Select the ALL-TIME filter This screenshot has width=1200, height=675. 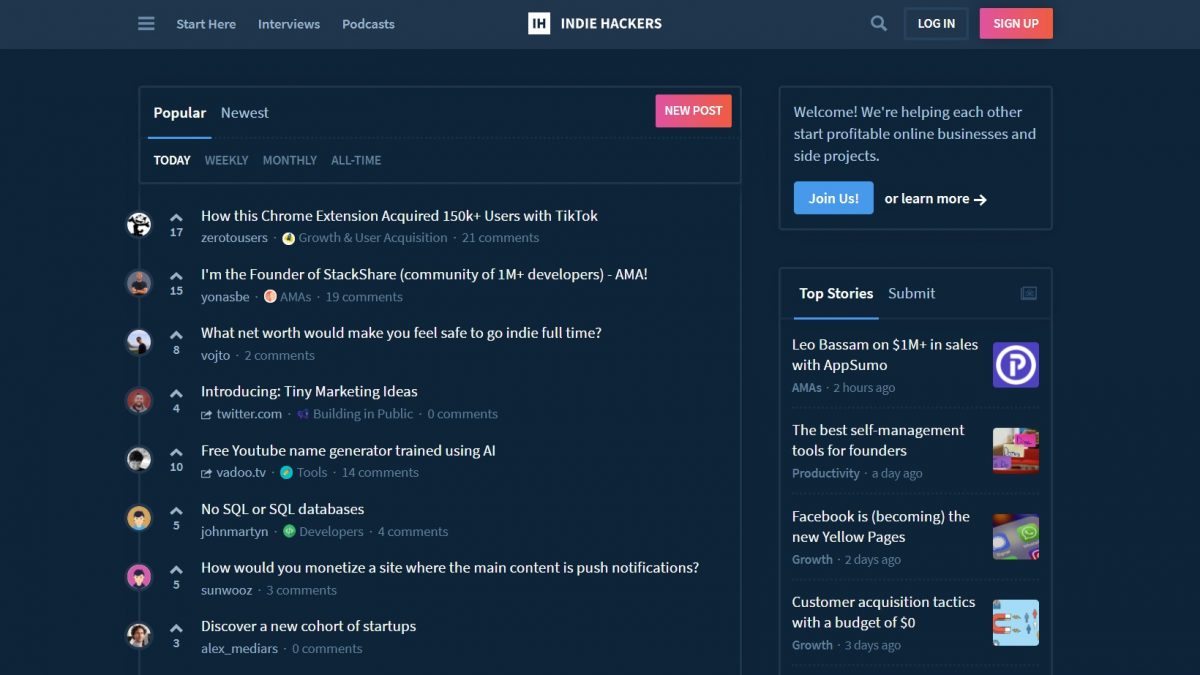click(x=356, y=160)
